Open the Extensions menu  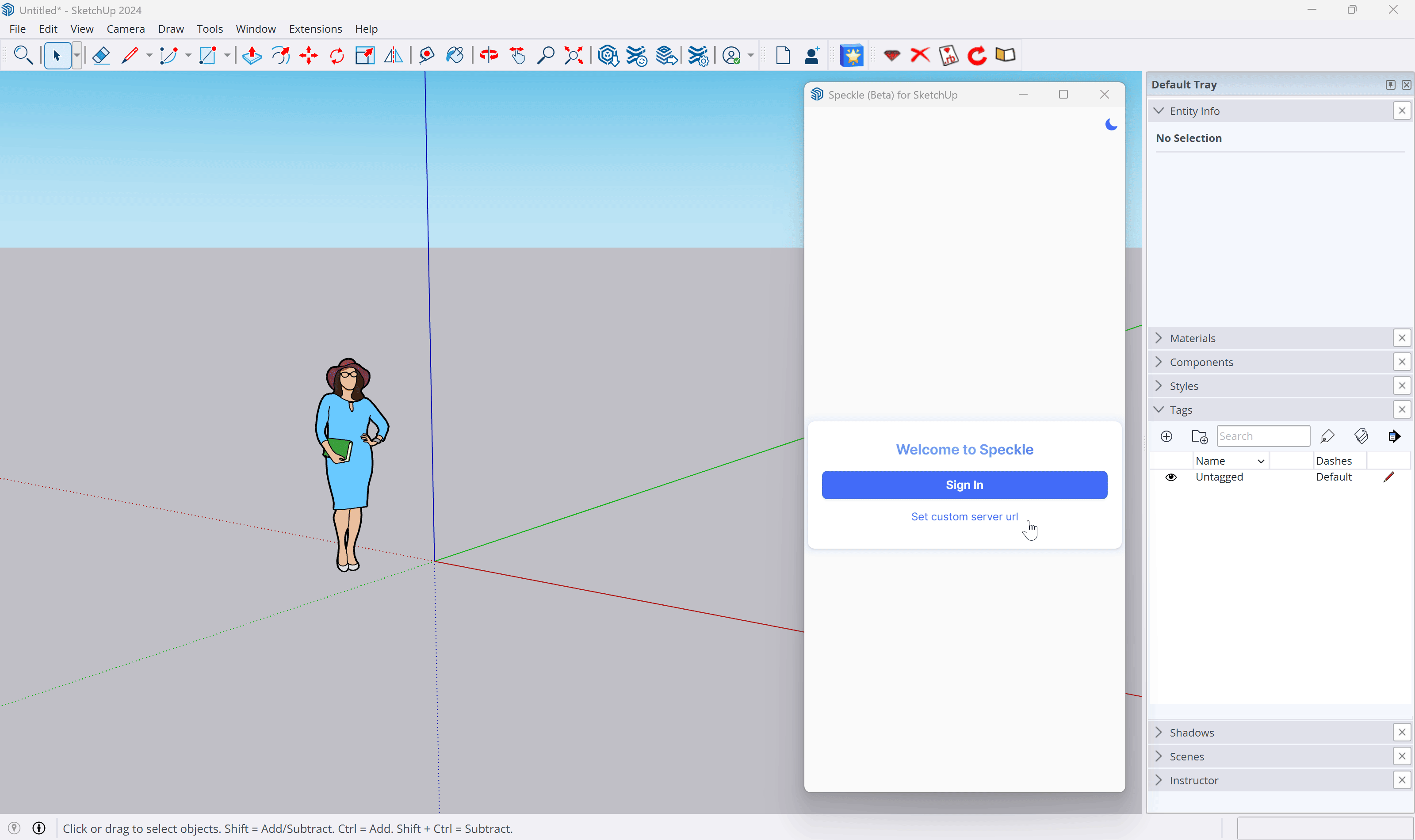click(314, 28)
